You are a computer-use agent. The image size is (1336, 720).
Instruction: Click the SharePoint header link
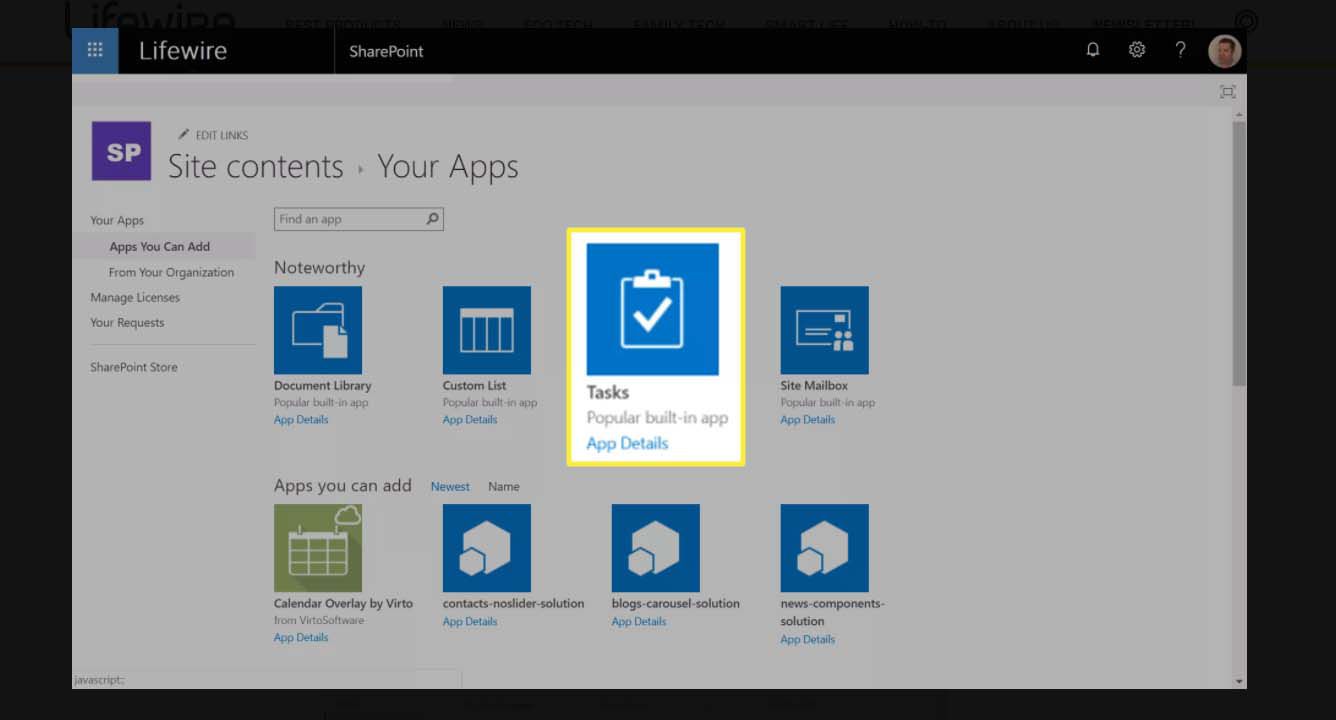[386, 51]
